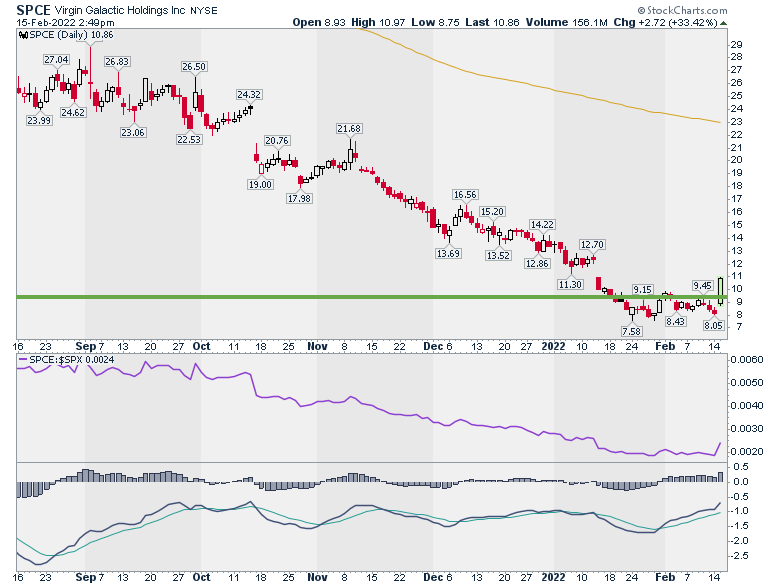Click the 20.76 price label
The image size is (780, 586).
click(x=277, y=140)
